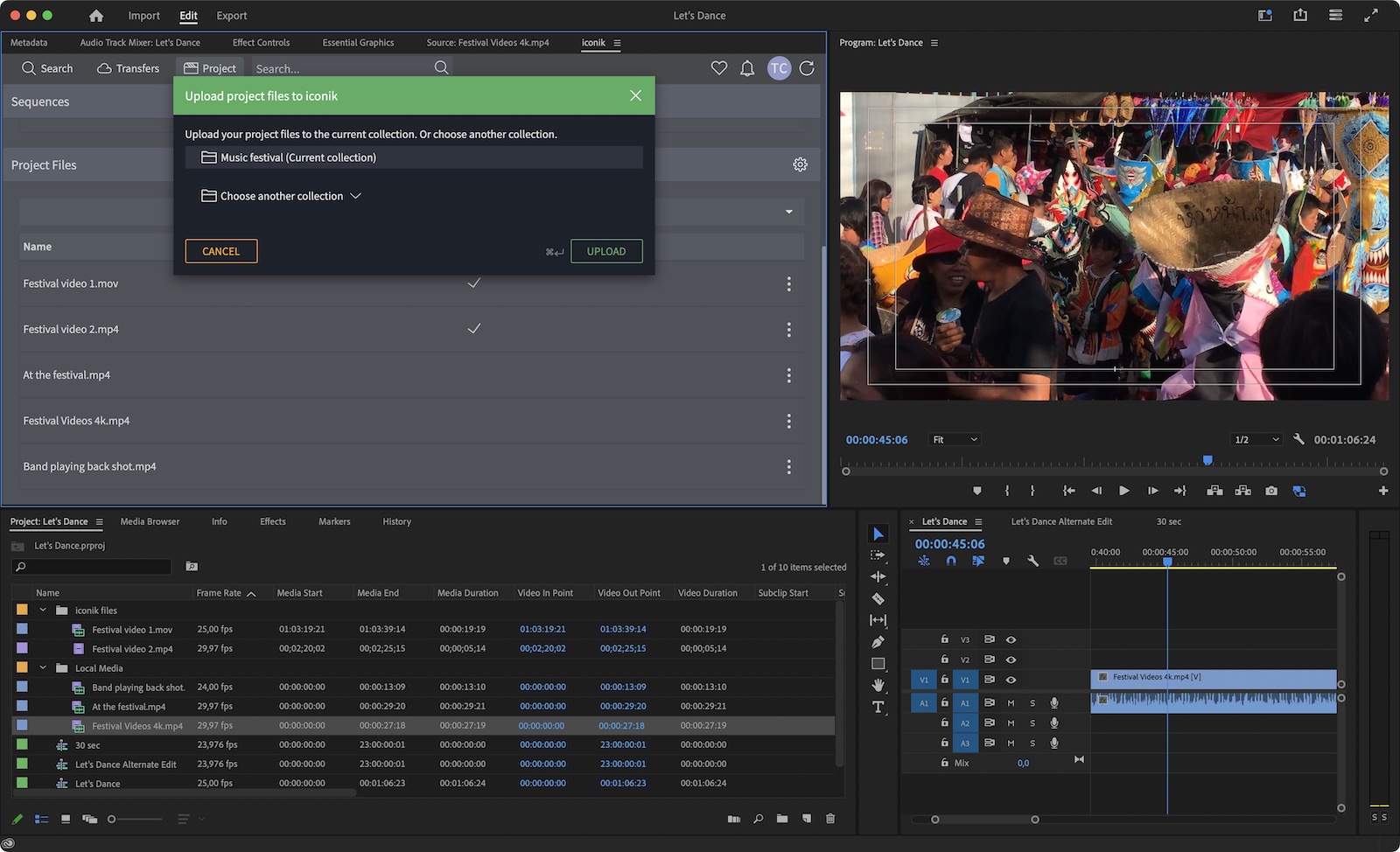Solo audio track A2

[x=1032, y=723]
